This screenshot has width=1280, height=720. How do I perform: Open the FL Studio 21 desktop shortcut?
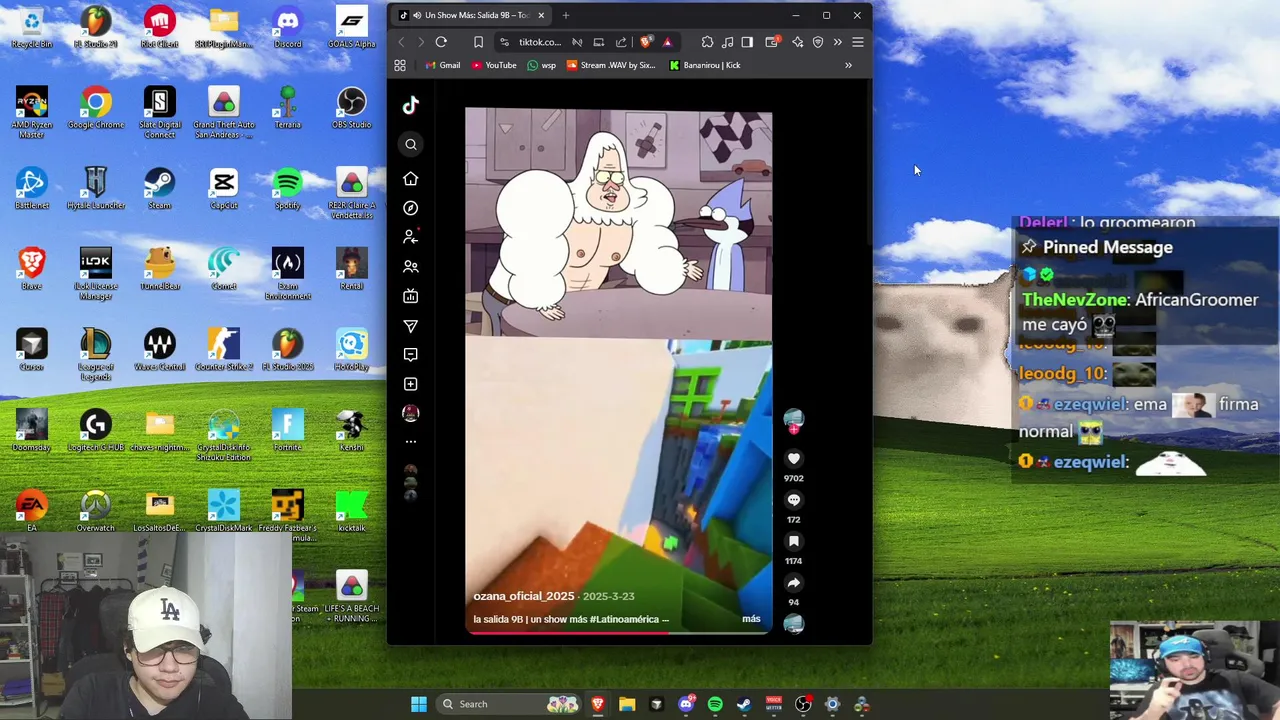pyautogui.click(x=95, y=27)
